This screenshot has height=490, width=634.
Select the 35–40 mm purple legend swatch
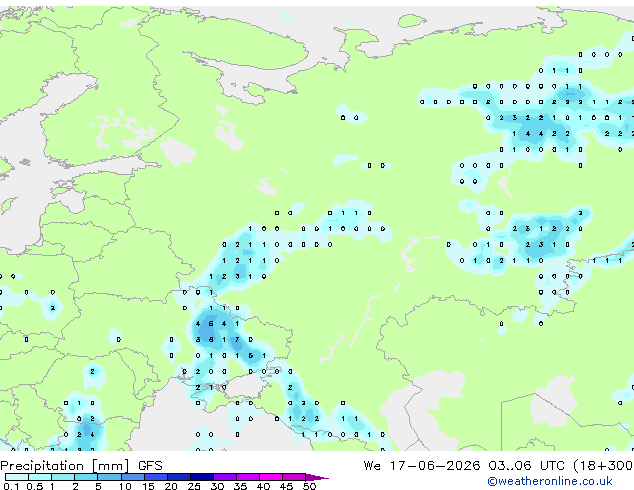(248, 477)
